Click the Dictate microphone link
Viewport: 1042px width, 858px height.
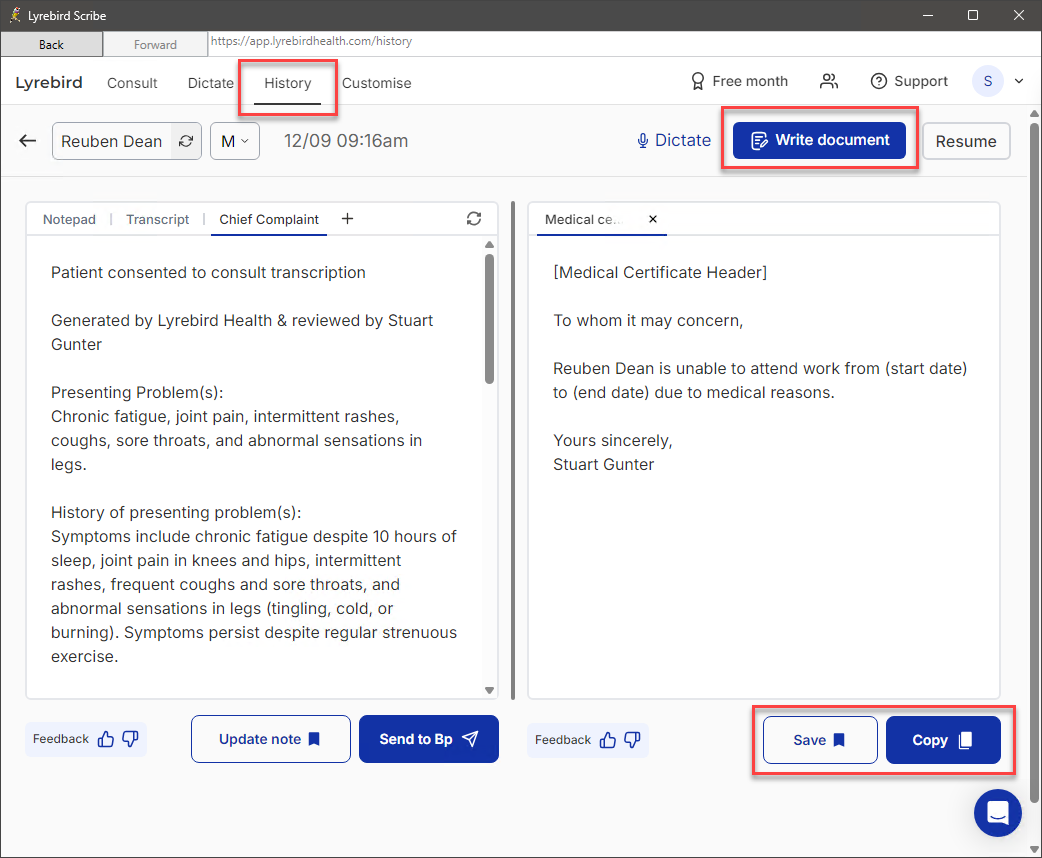pos(673,140)
